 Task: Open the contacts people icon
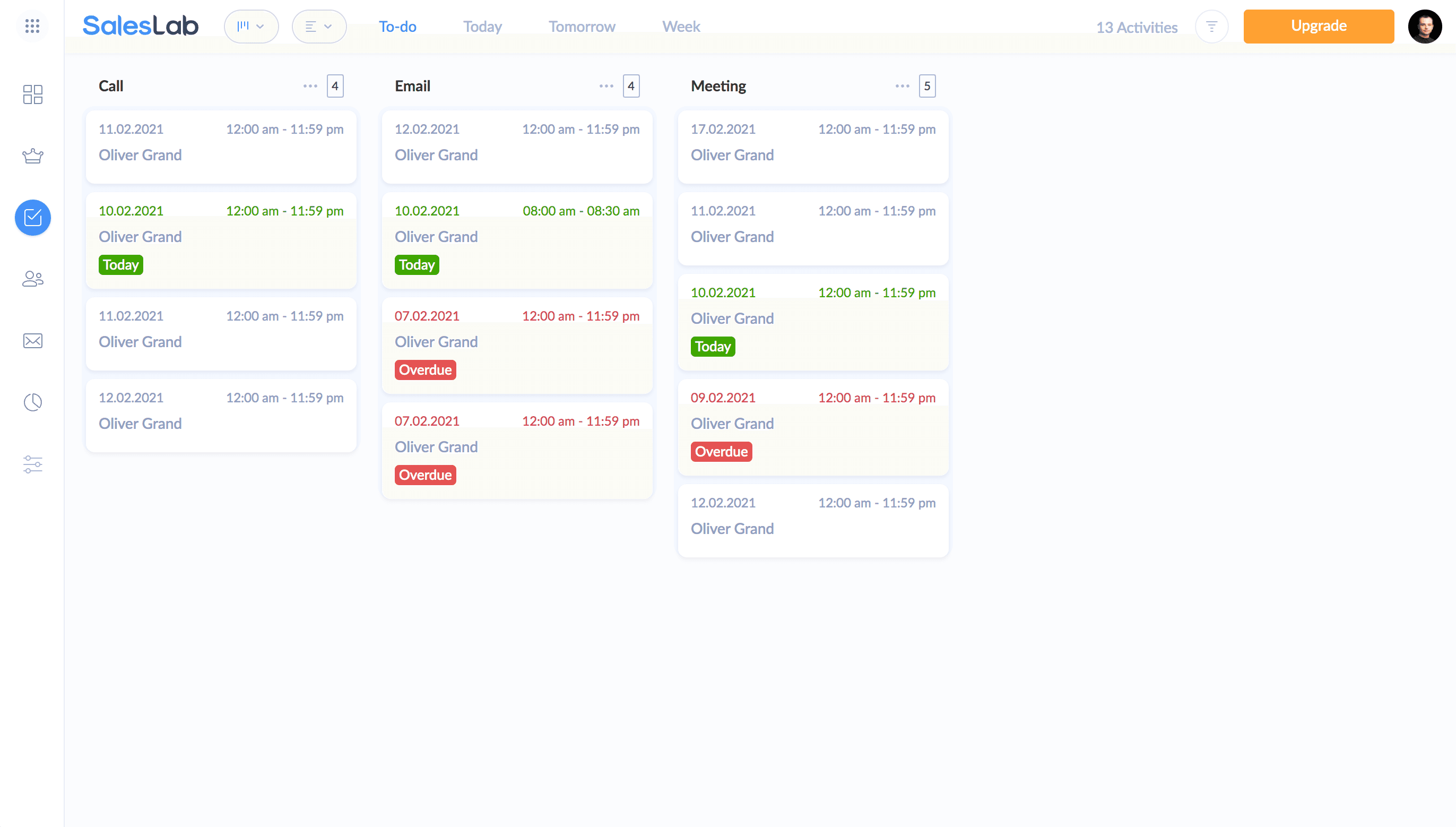32,279
